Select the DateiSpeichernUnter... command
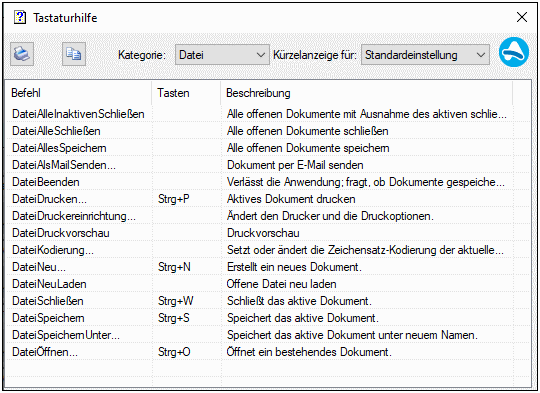This screenshot has width=540, height=393. tap(66, 335)
